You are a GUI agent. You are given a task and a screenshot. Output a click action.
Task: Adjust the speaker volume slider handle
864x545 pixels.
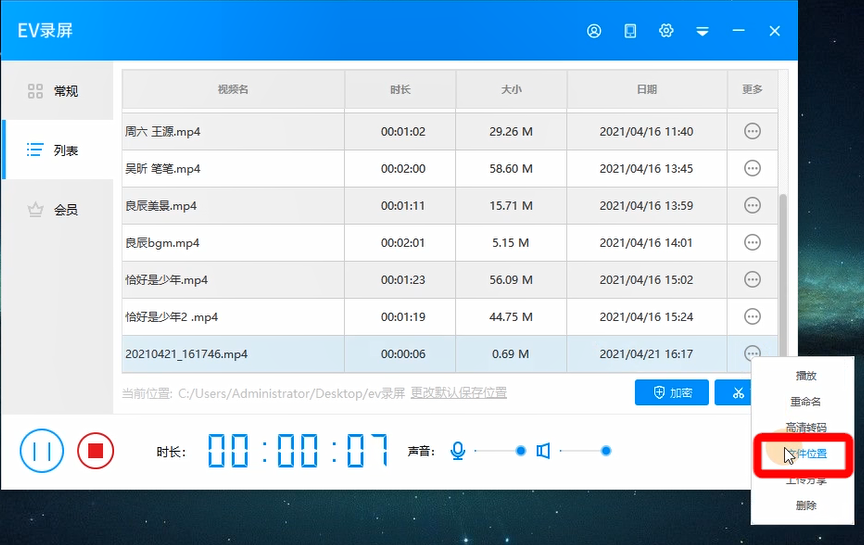coord(606,451)
